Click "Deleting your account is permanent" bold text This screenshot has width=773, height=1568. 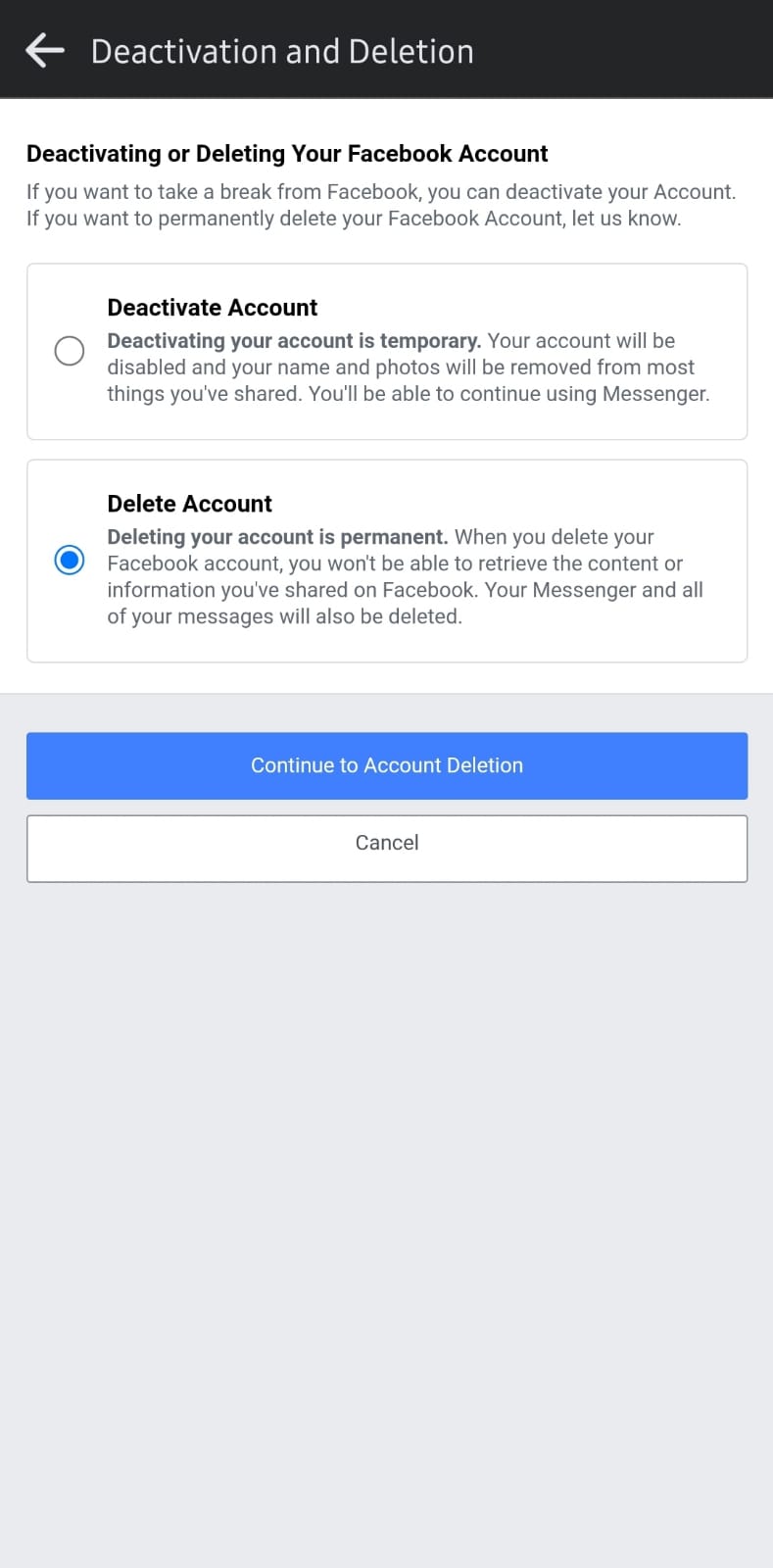pos(277,537)
